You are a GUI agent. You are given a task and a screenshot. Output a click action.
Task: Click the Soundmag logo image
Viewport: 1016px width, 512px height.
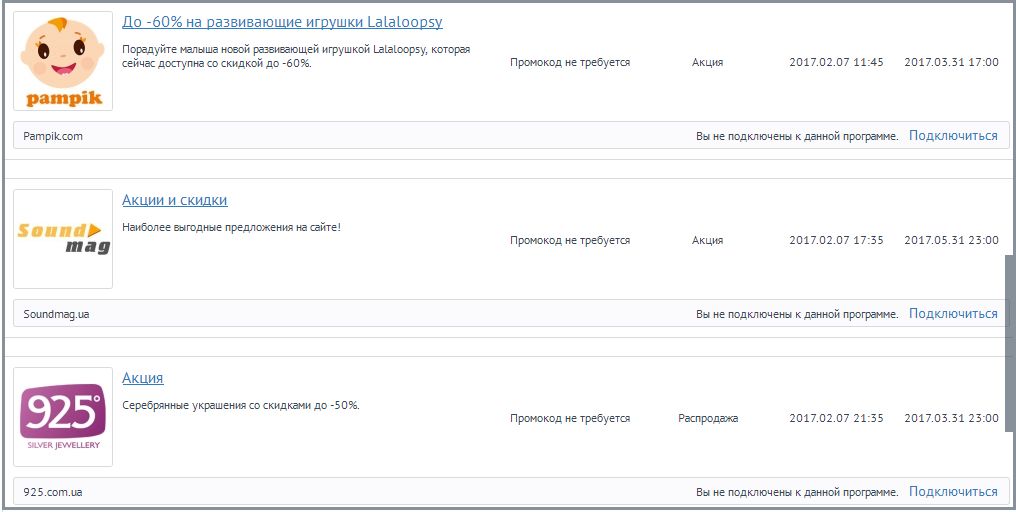click(x=63, y=239)
